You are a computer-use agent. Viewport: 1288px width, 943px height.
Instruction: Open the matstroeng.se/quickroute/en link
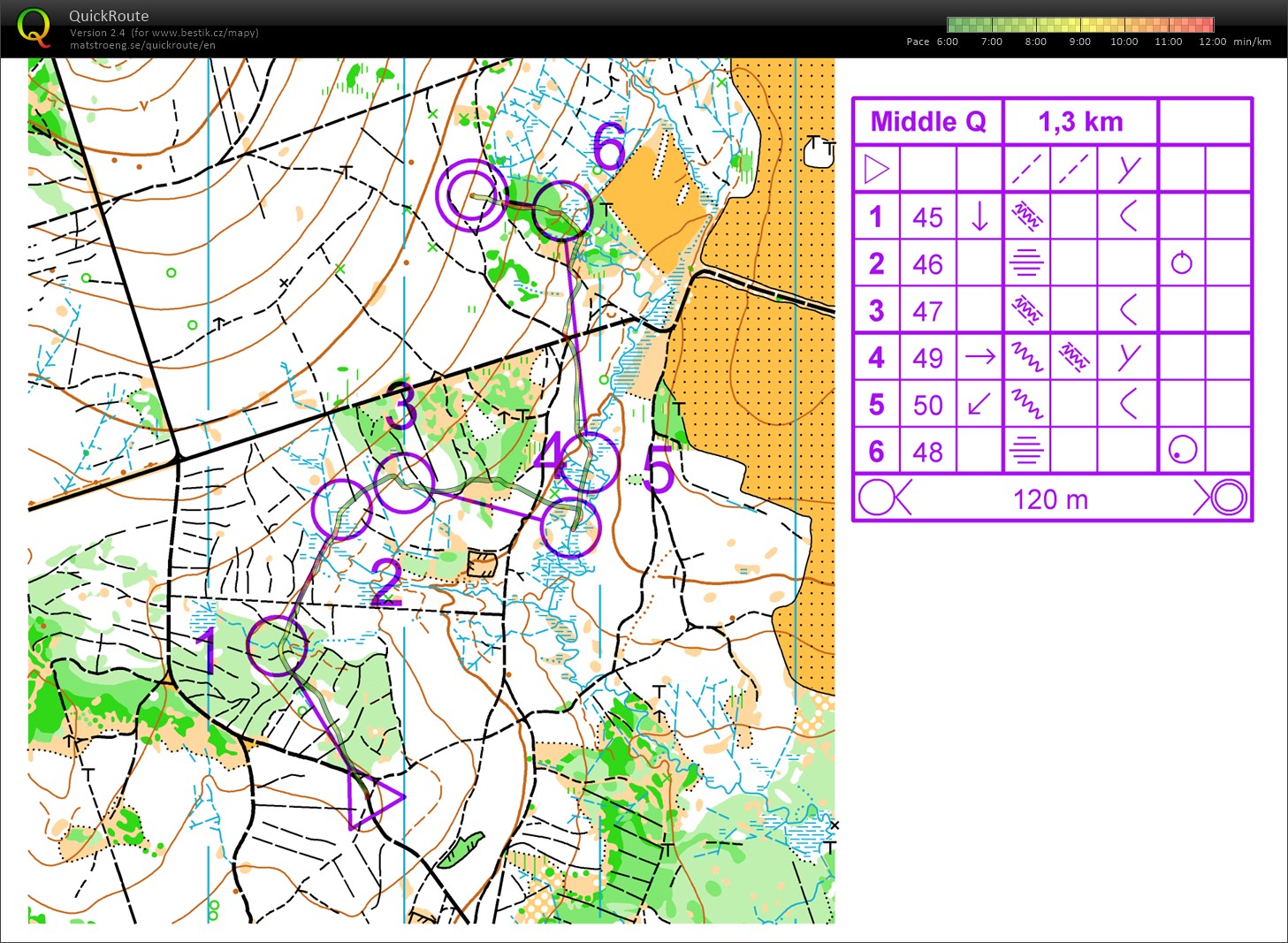142,45
